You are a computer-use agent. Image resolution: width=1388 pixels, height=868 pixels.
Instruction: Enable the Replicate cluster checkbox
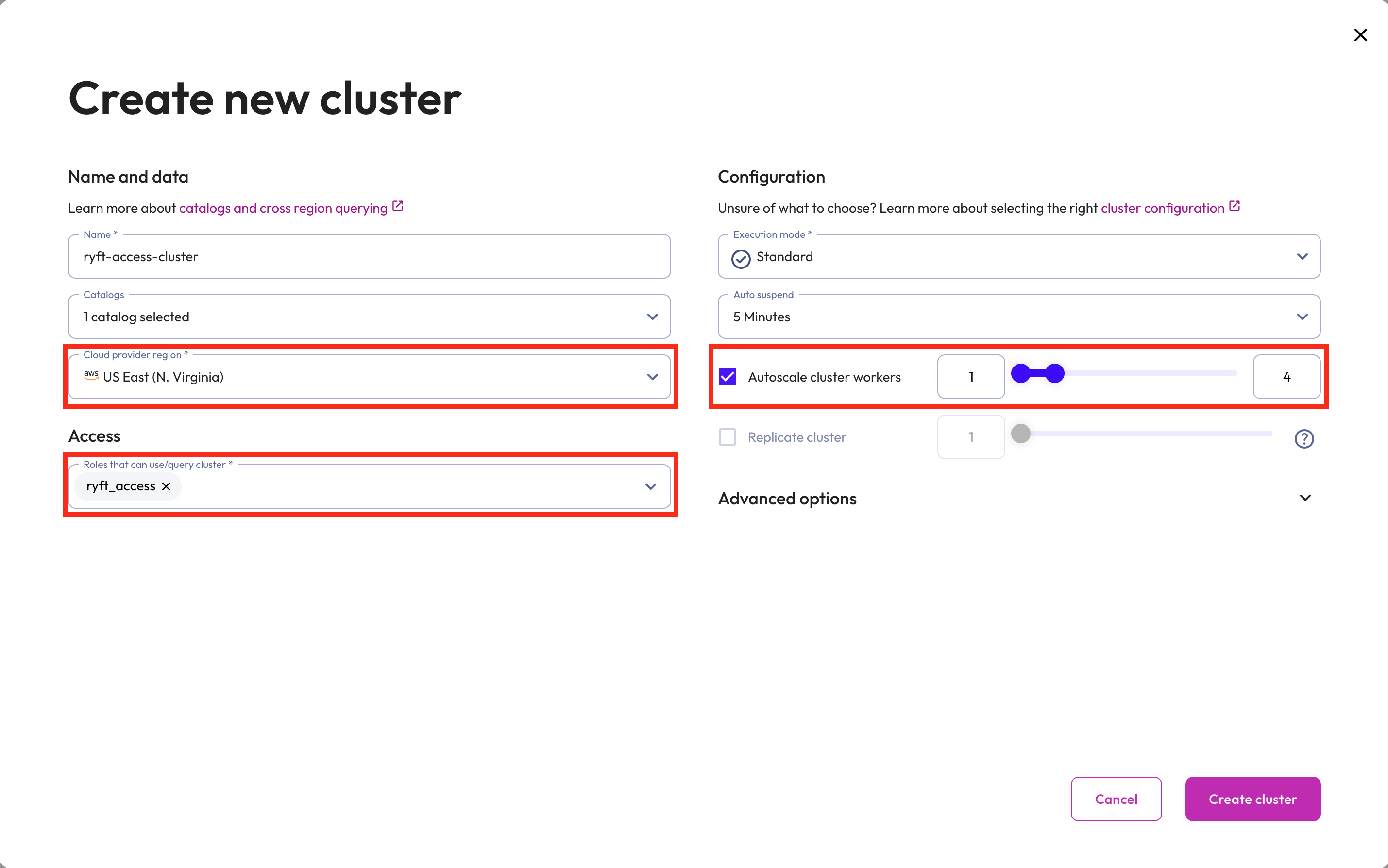pos(728,437)
